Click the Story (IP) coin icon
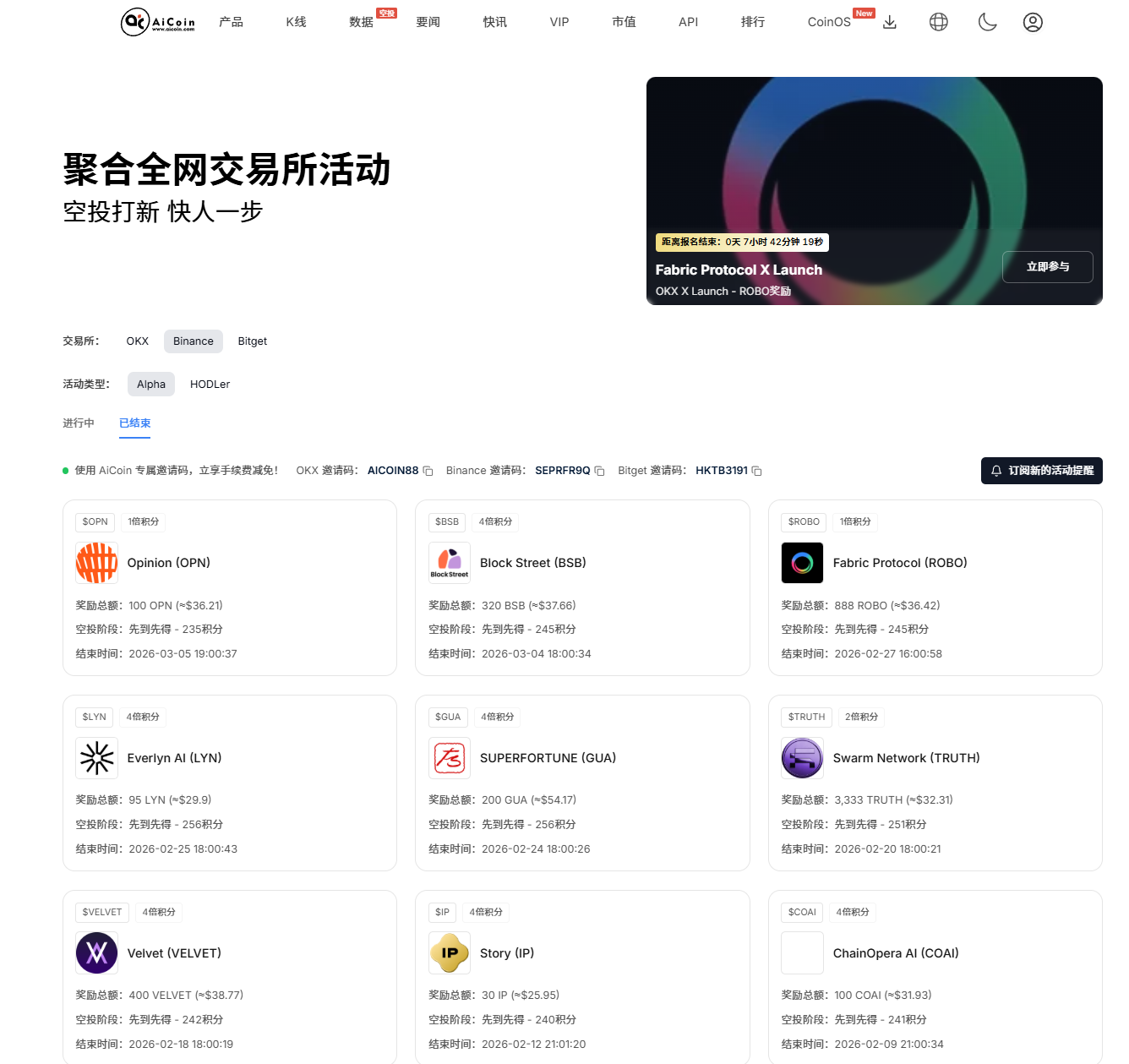This screenshot has height=1064, width=1129. click(x=449, y=952)
